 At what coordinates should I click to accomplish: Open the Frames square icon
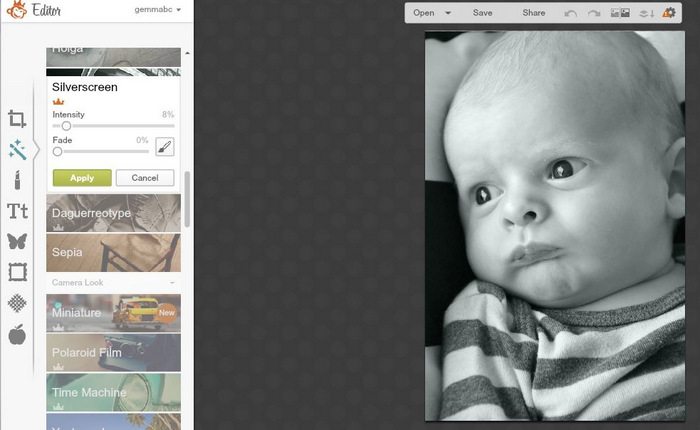point(17,271)
